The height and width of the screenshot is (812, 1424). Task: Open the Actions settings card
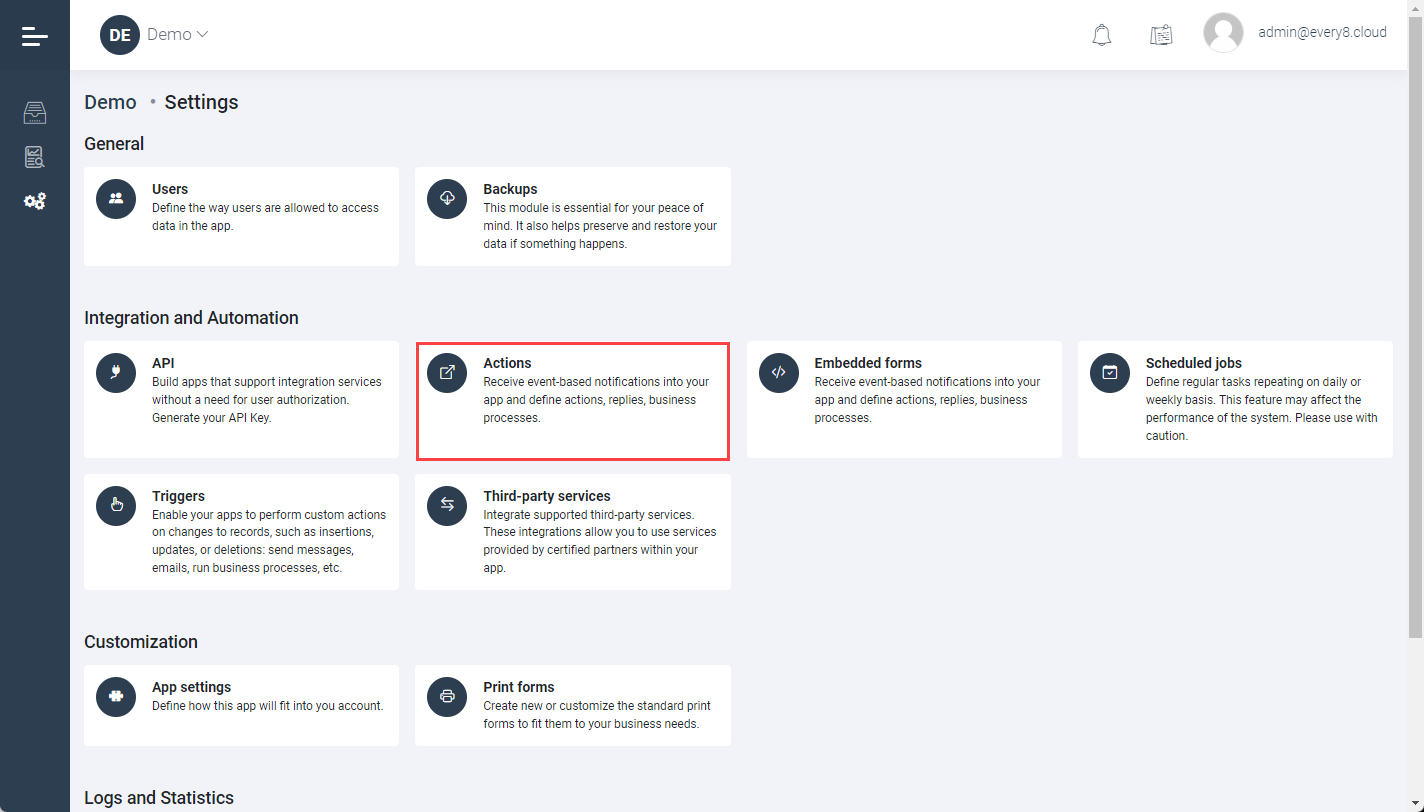click(x=572, y=400)
